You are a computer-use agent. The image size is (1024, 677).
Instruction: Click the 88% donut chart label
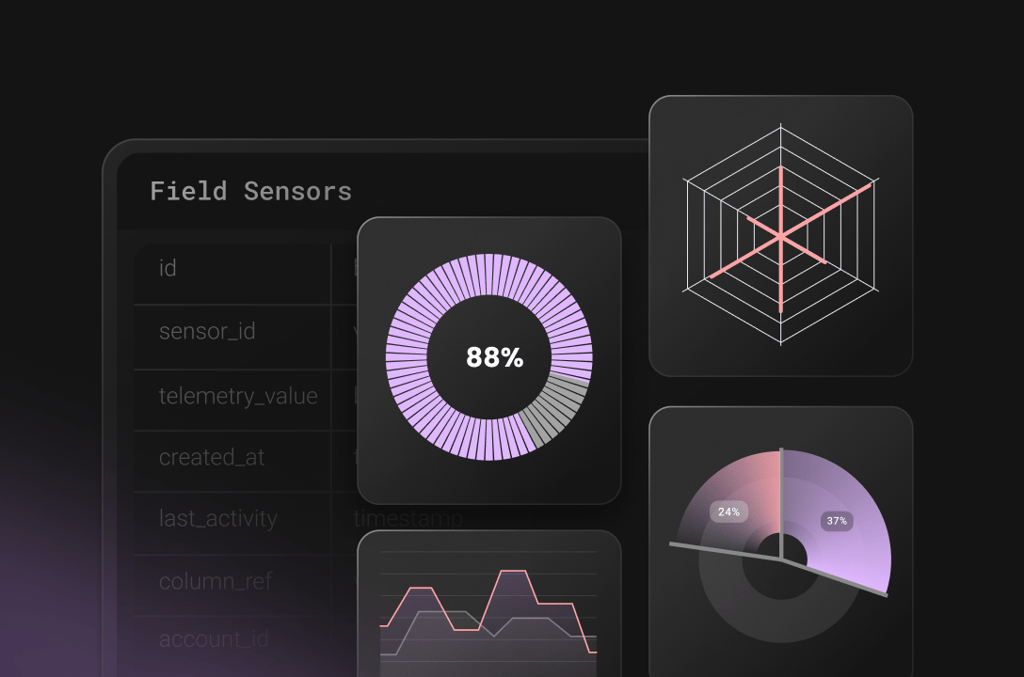point(494,357)
